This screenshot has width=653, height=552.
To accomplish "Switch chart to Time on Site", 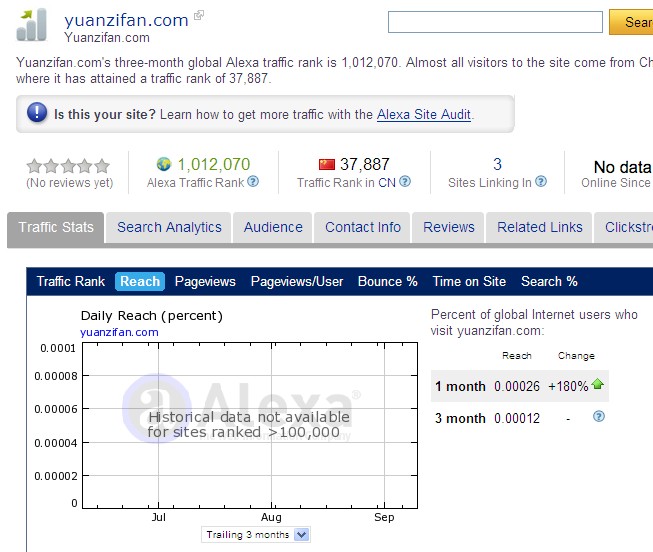I will [469, 281].
